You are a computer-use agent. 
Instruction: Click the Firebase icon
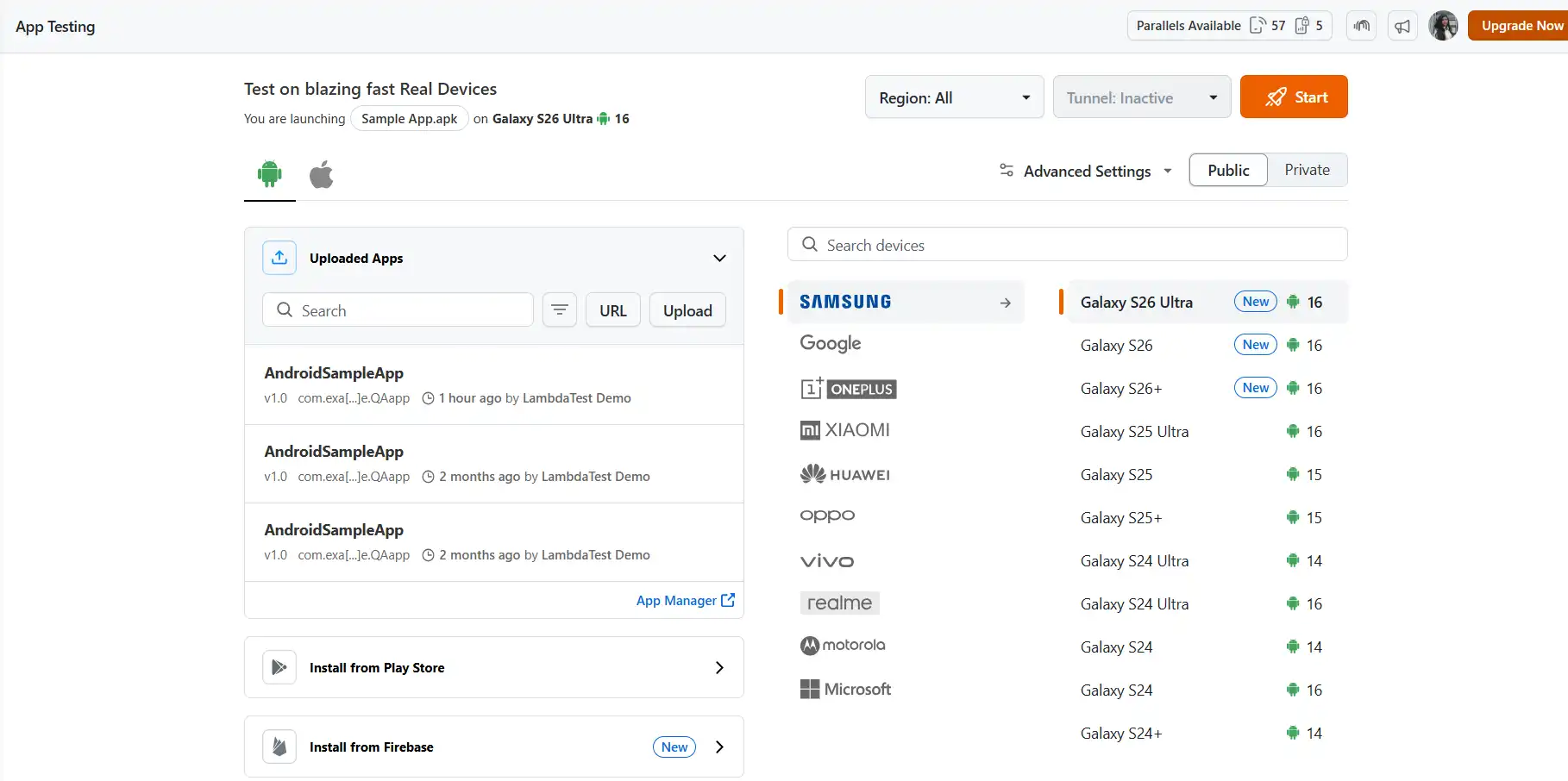pos(279,747)
